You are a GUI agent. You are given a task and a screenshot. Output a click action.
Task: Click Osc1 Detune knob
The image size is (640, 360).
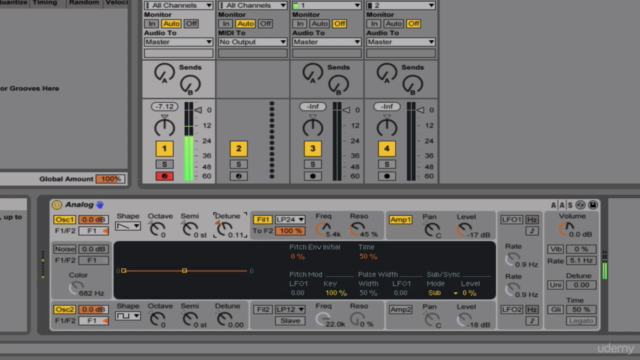(x=223, y=229)
